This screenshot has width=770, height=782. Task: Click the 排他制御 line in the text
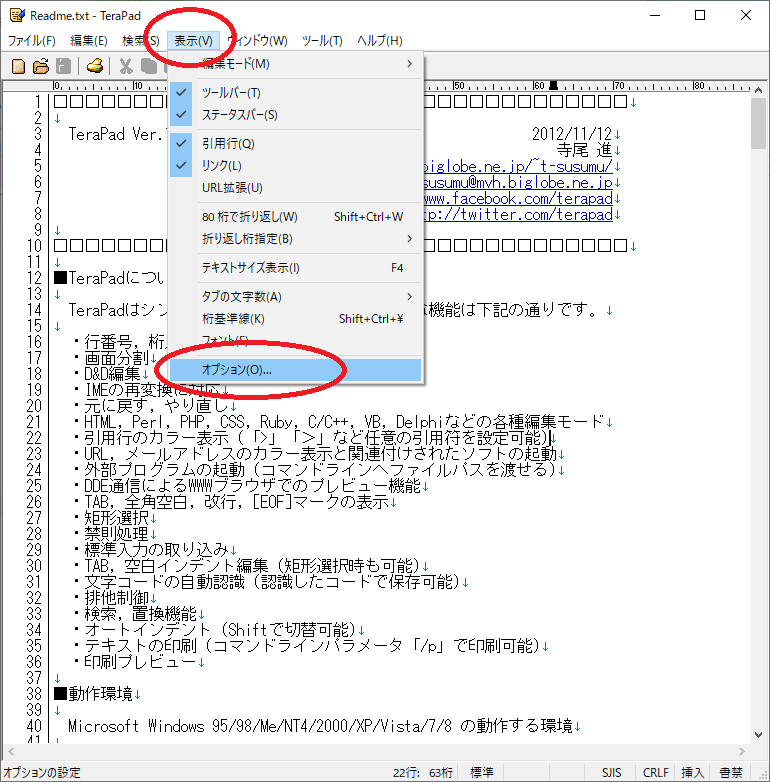[116, 597]
